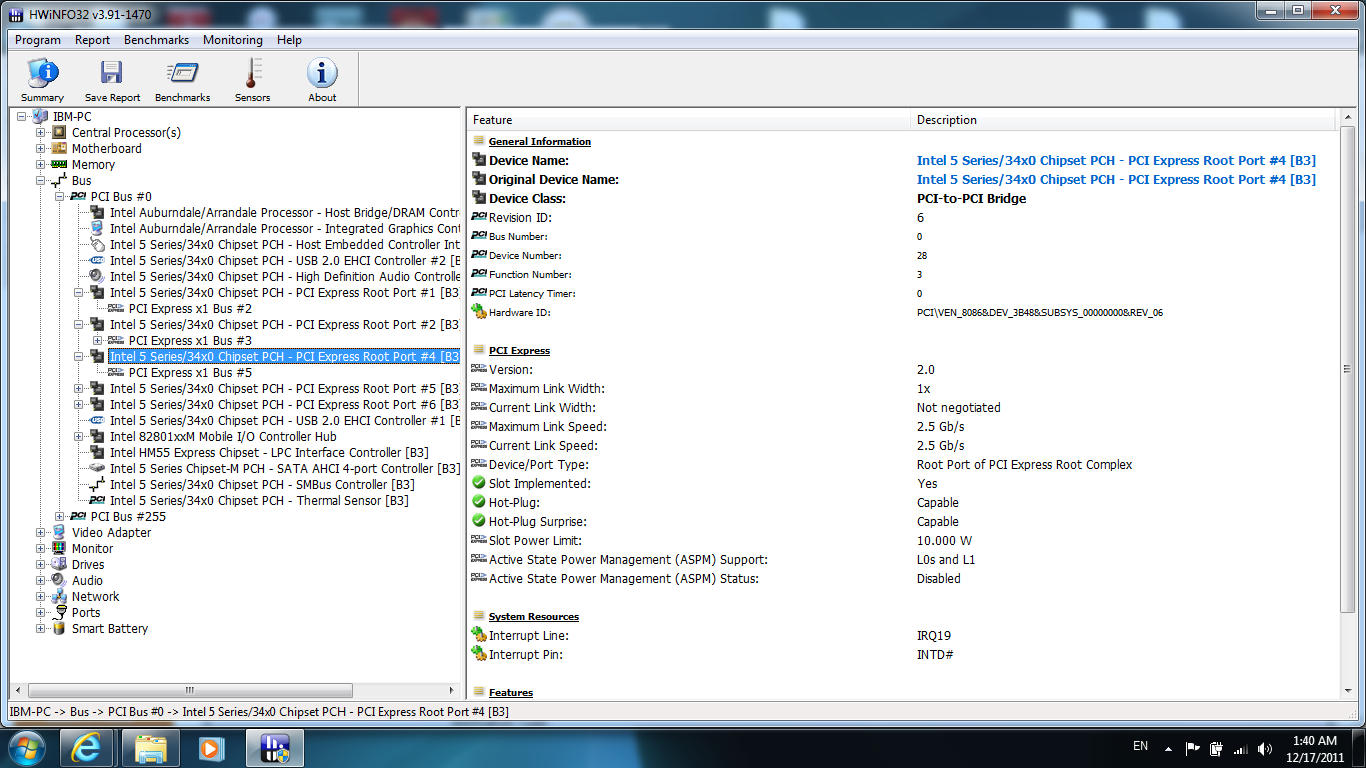Select the Thermal Sensor tree entry
Screen dimensions: 1366x768
click(x=259, y=500)
